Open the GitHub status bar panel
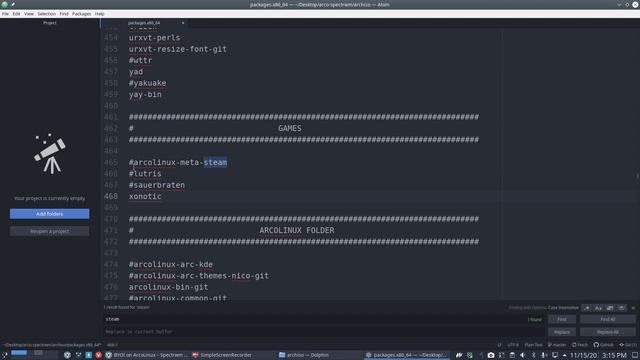This screenshot has height=360, width=640. point(604,345)
